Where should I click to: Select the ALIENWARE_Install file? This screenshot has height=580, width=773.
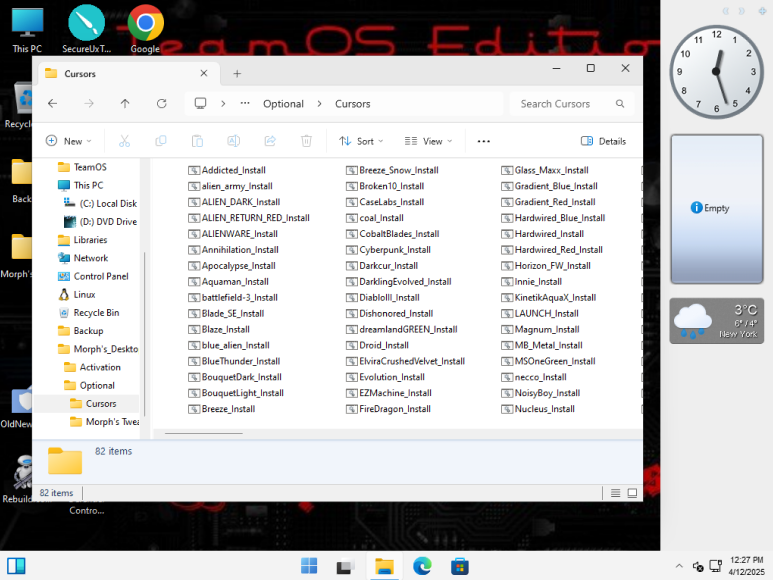click(233, 234)
